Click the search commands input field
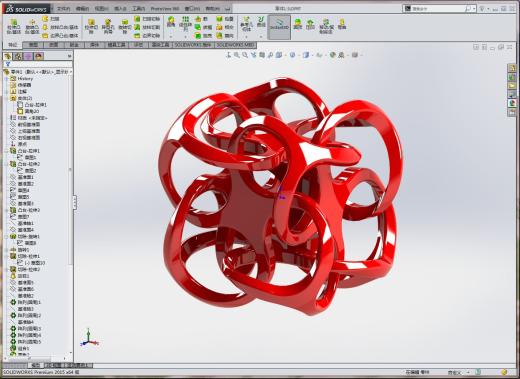520x379 pixels. pyautogui.click(x=438, y=9)
